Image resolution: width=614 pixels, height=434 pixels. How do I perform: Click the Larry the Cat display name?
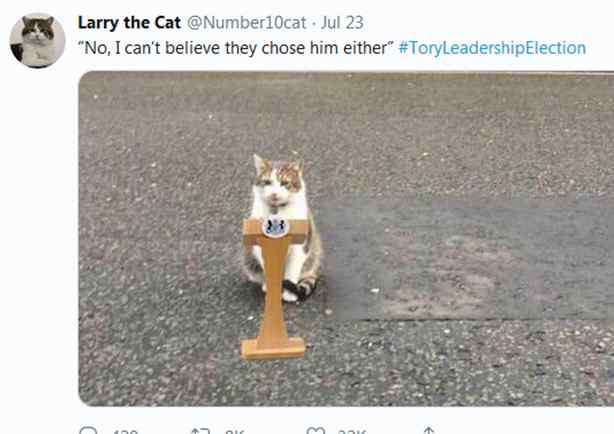click(x=129, y=22)
